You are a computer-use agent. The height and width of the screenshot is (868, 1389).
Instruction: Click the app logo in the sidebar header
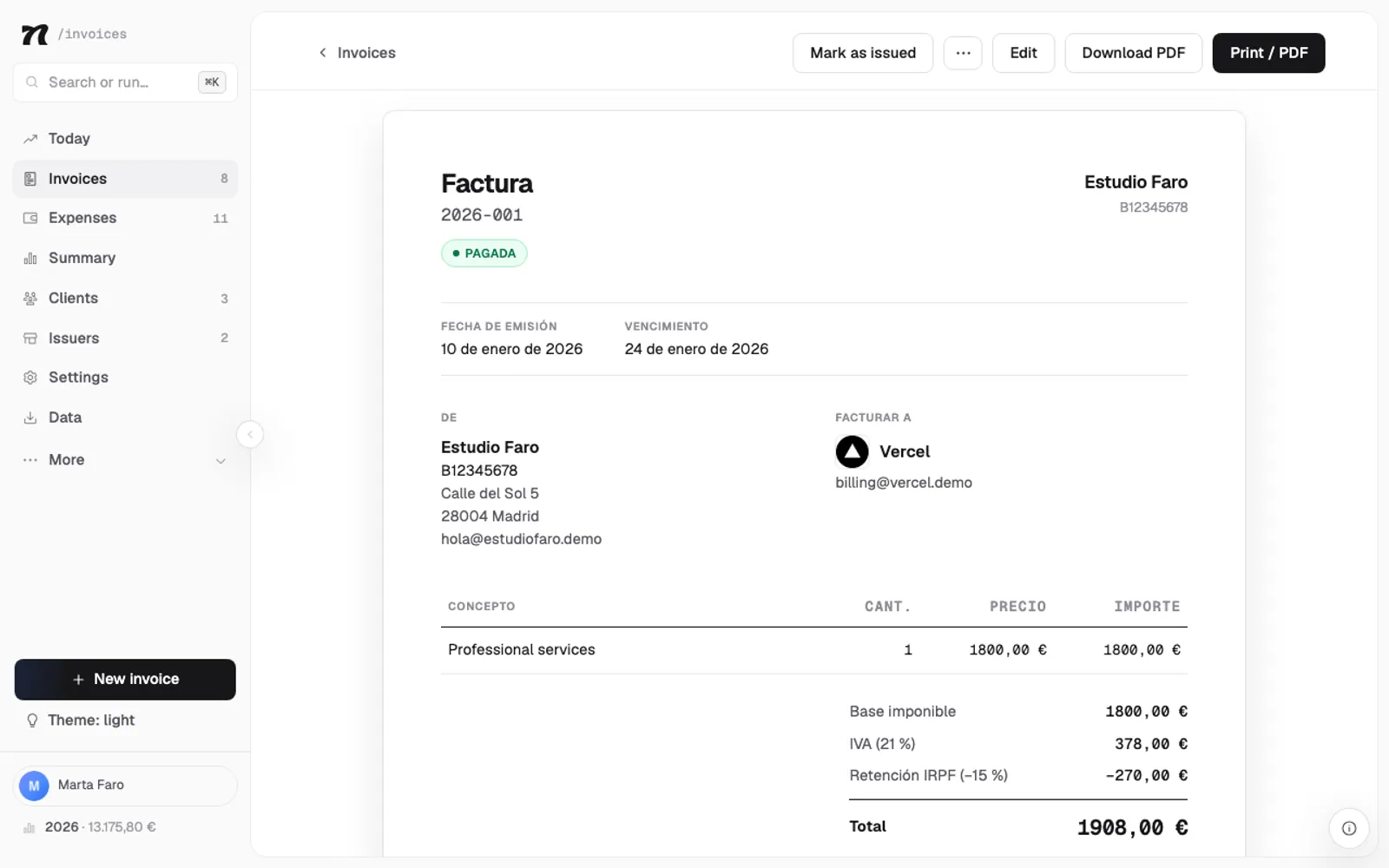35,34
